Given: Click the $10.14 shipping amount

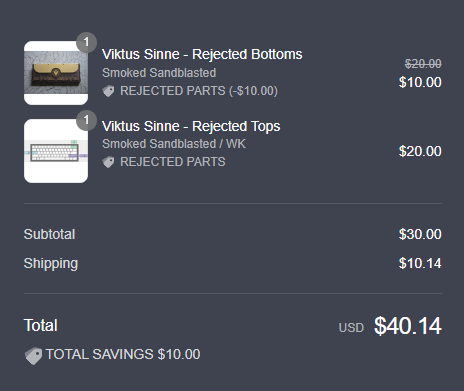Looking at the screenshot, I should [x=420, y=263].
